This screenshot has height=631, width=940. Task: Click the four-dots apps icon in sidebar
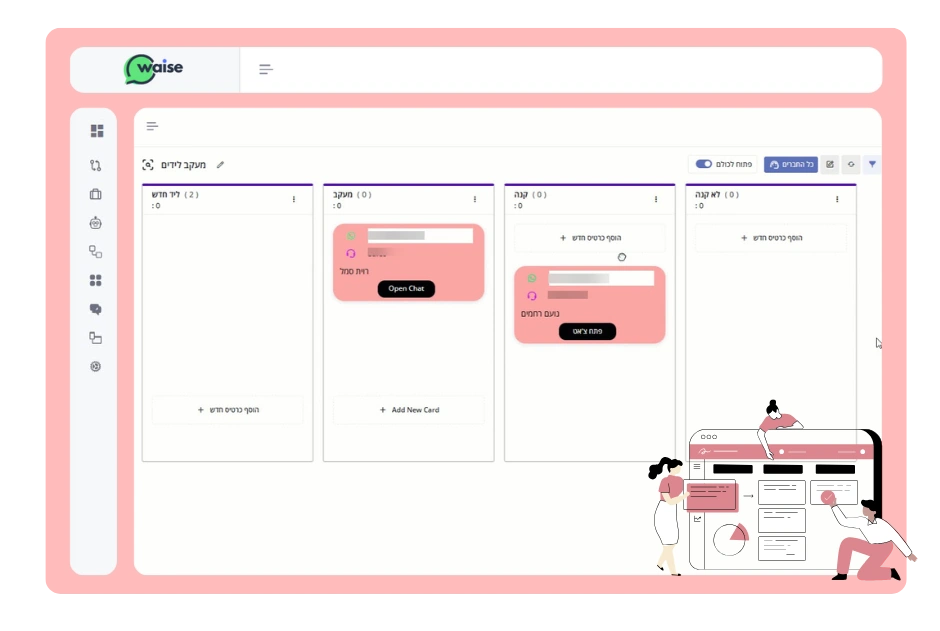(96, 280)
